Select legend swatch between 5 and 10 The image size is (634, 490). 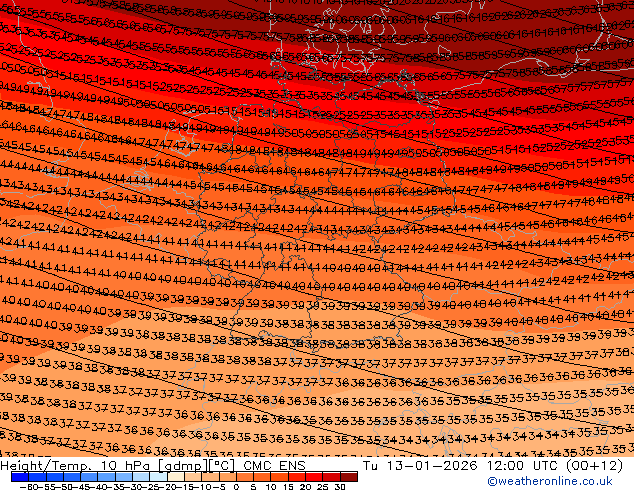262,477
